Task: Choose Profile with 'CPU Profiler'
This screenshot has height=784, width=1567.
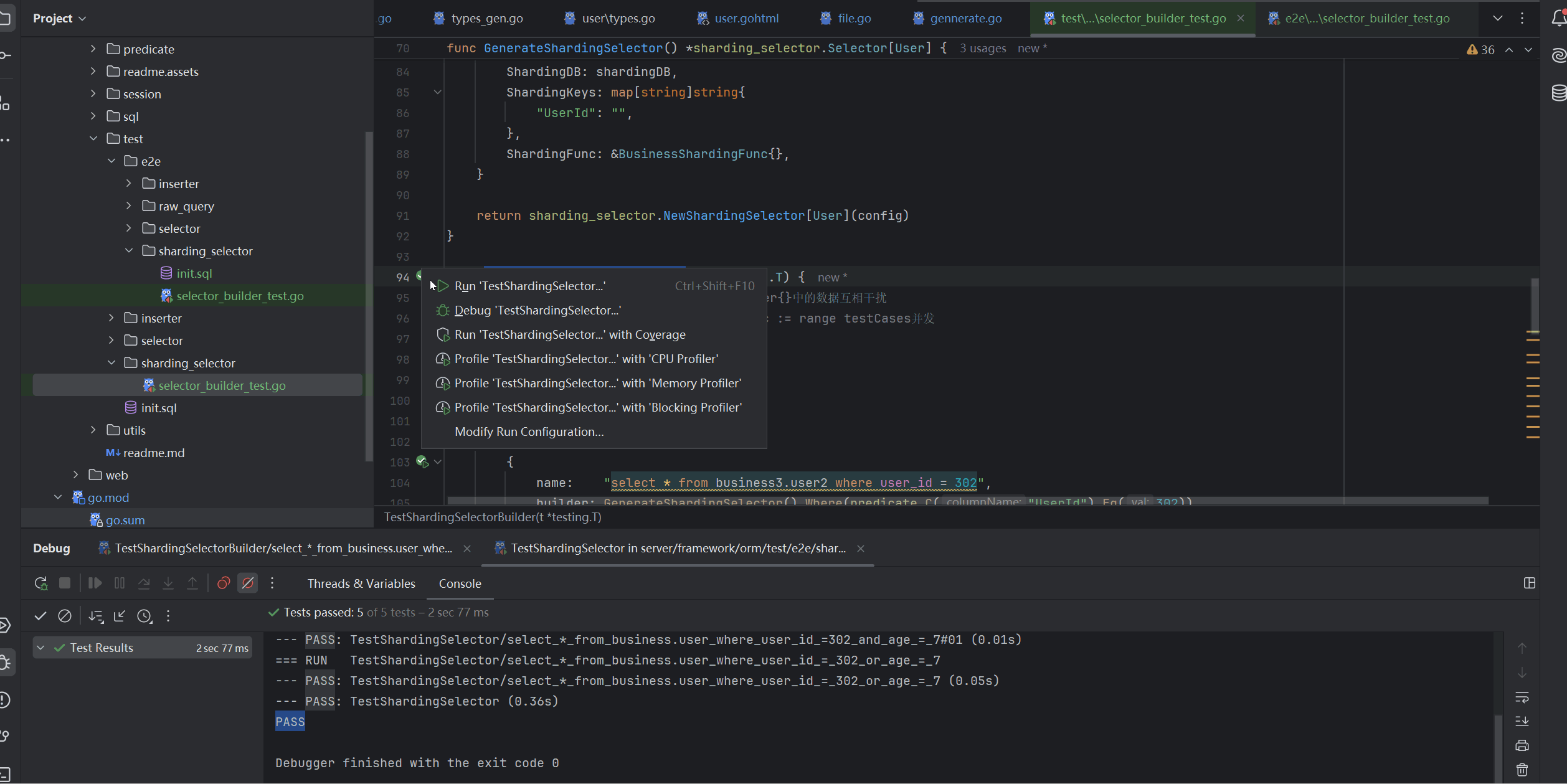Action: (x=594, y=359)
